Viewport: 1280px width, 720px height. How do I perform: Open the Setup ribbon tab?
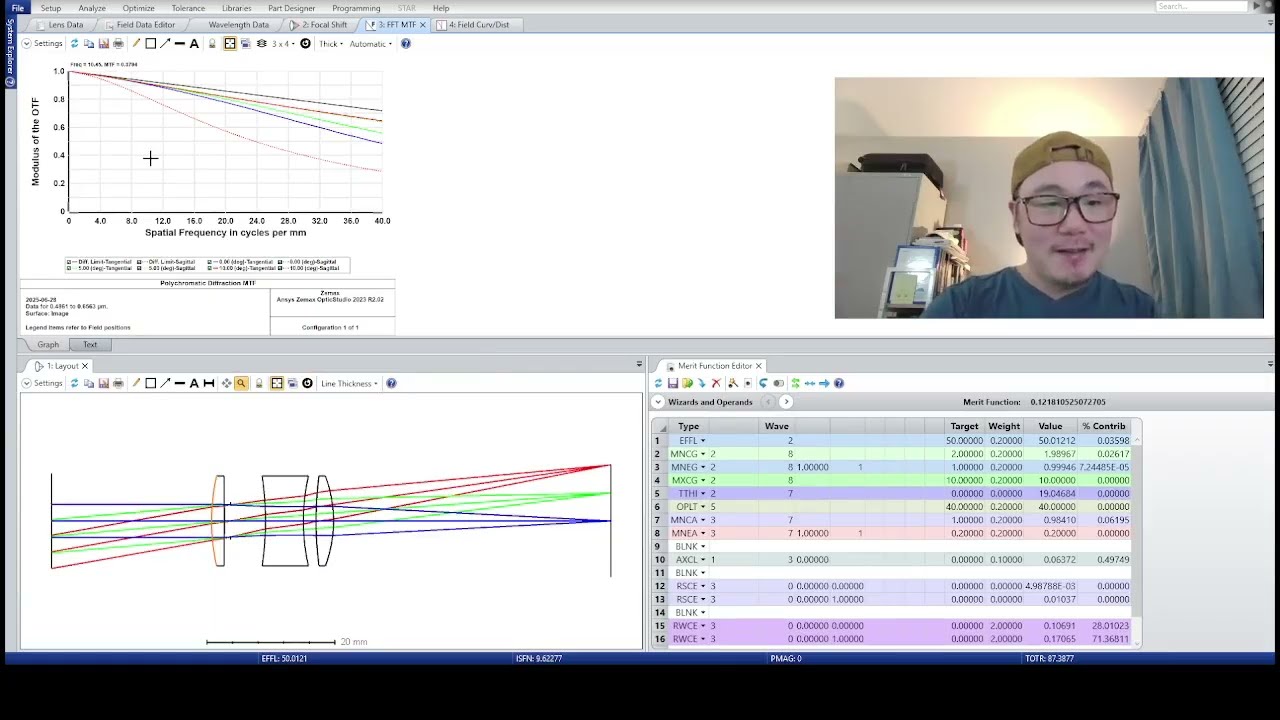pos(50,8)
